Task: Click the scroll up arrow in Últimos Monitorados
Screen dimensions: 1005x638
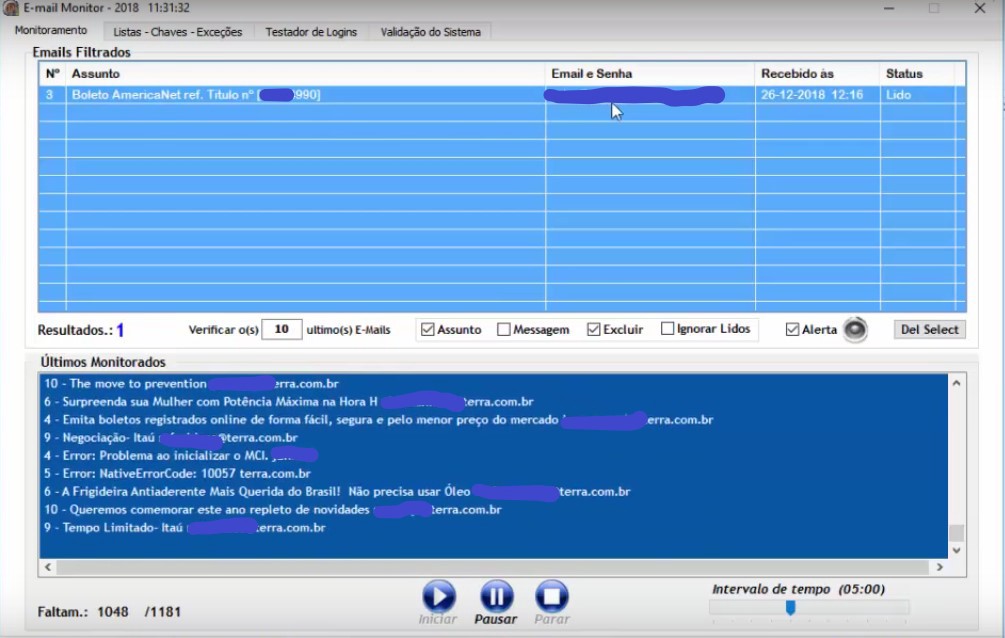Action: click(956, 383)
